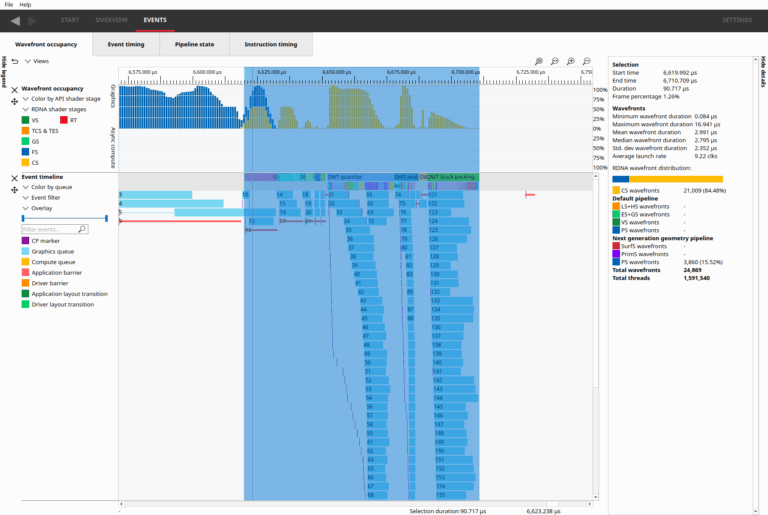
Task: Select event 144 in the timeline
Action: point(456,398)
